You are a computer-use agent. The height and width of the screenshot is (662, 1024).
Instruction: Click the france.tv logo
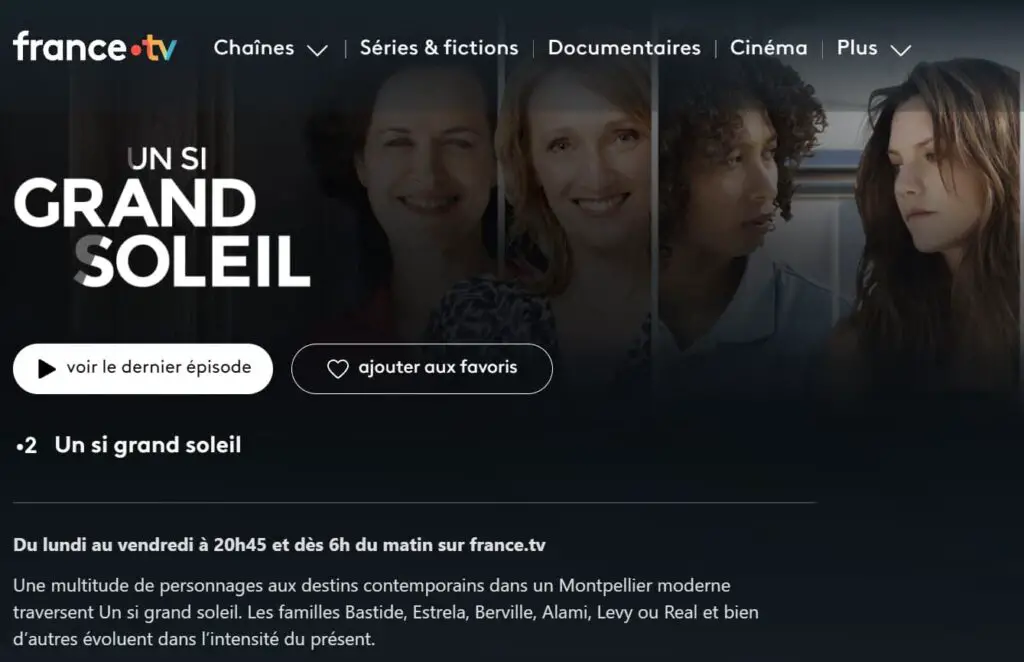coord(95,47)
